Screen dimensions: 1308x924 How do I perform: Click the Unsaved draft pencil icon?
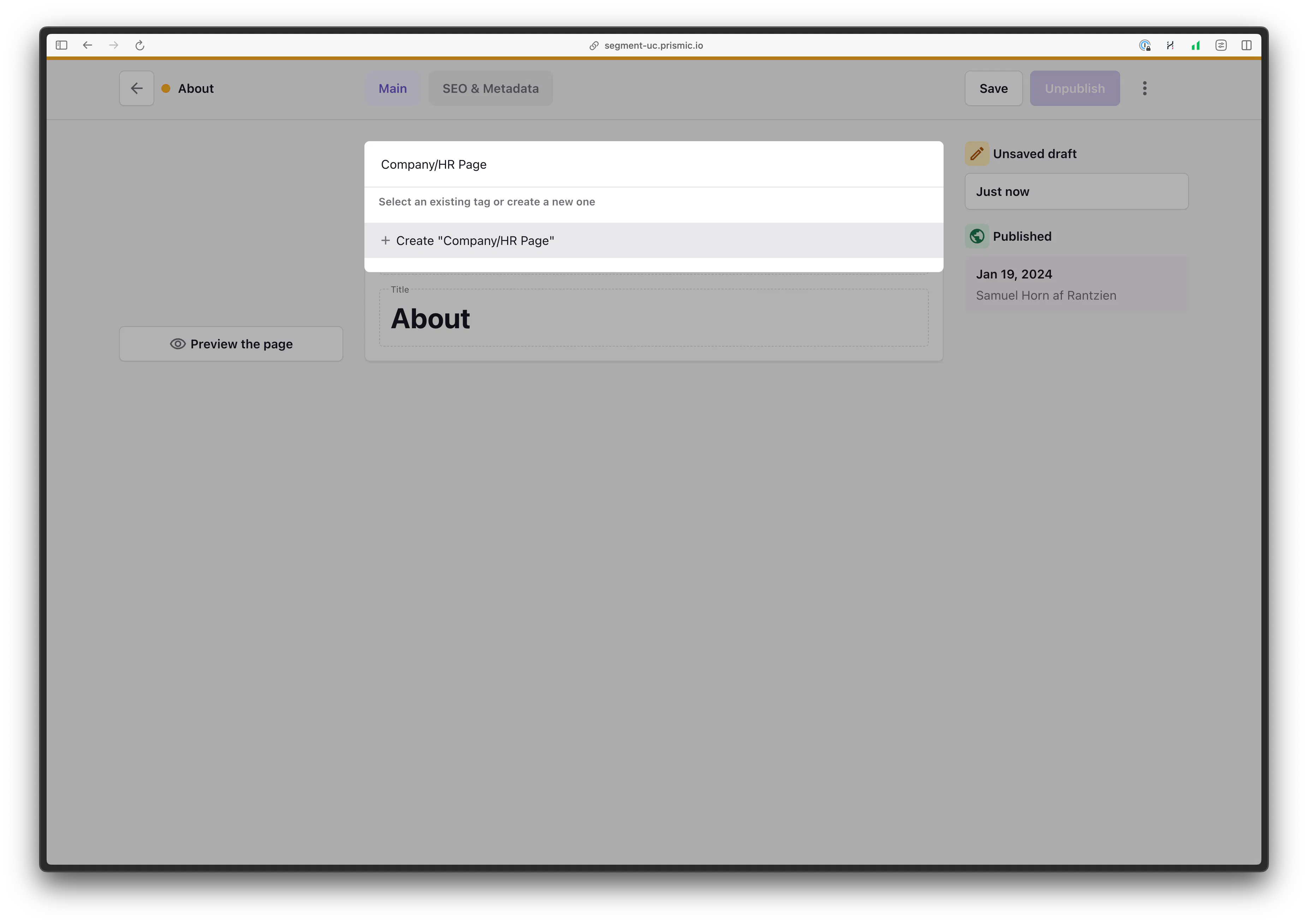click(x=976, y=154)
